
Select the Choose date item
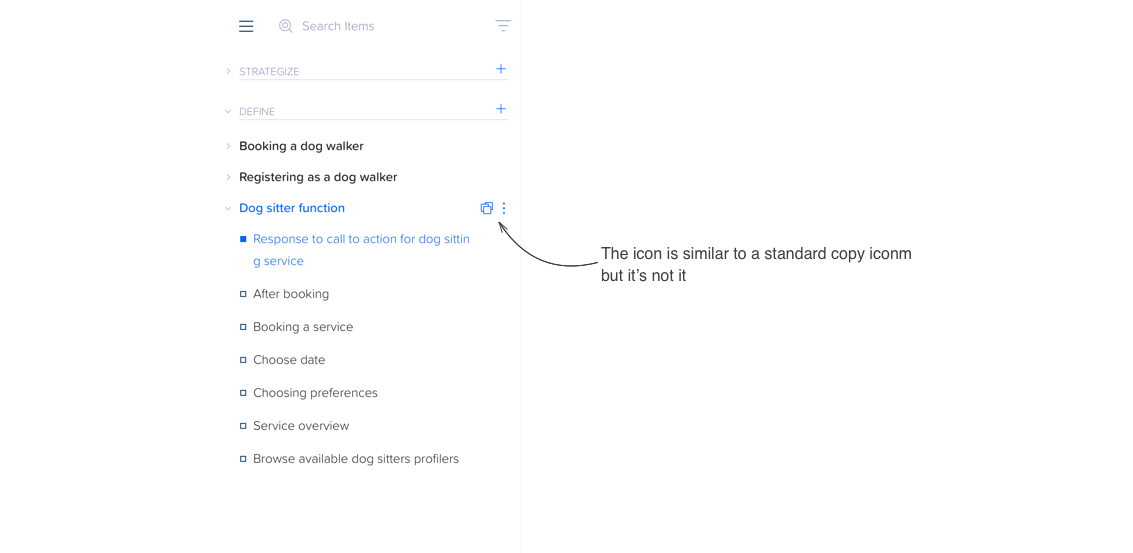point(289,360)
